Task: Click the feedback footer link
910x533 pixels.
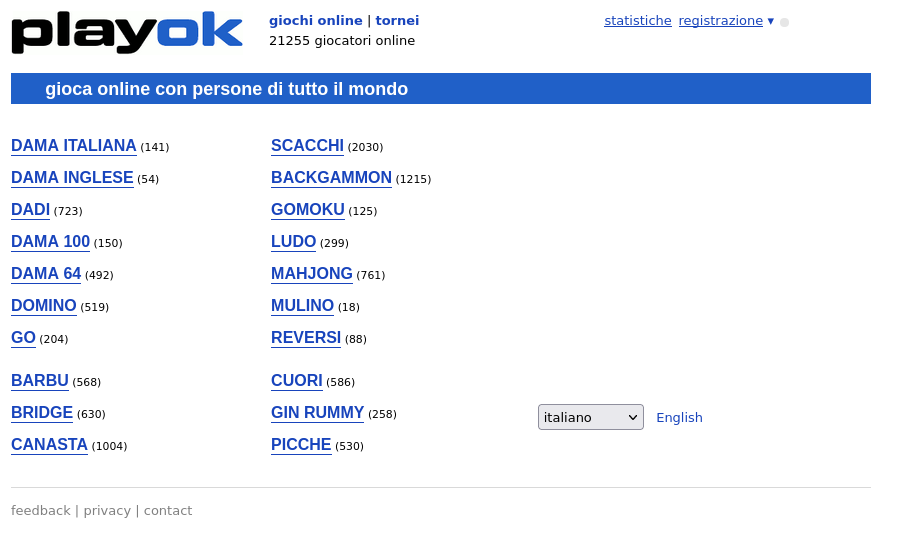Action: pos(40,510)
